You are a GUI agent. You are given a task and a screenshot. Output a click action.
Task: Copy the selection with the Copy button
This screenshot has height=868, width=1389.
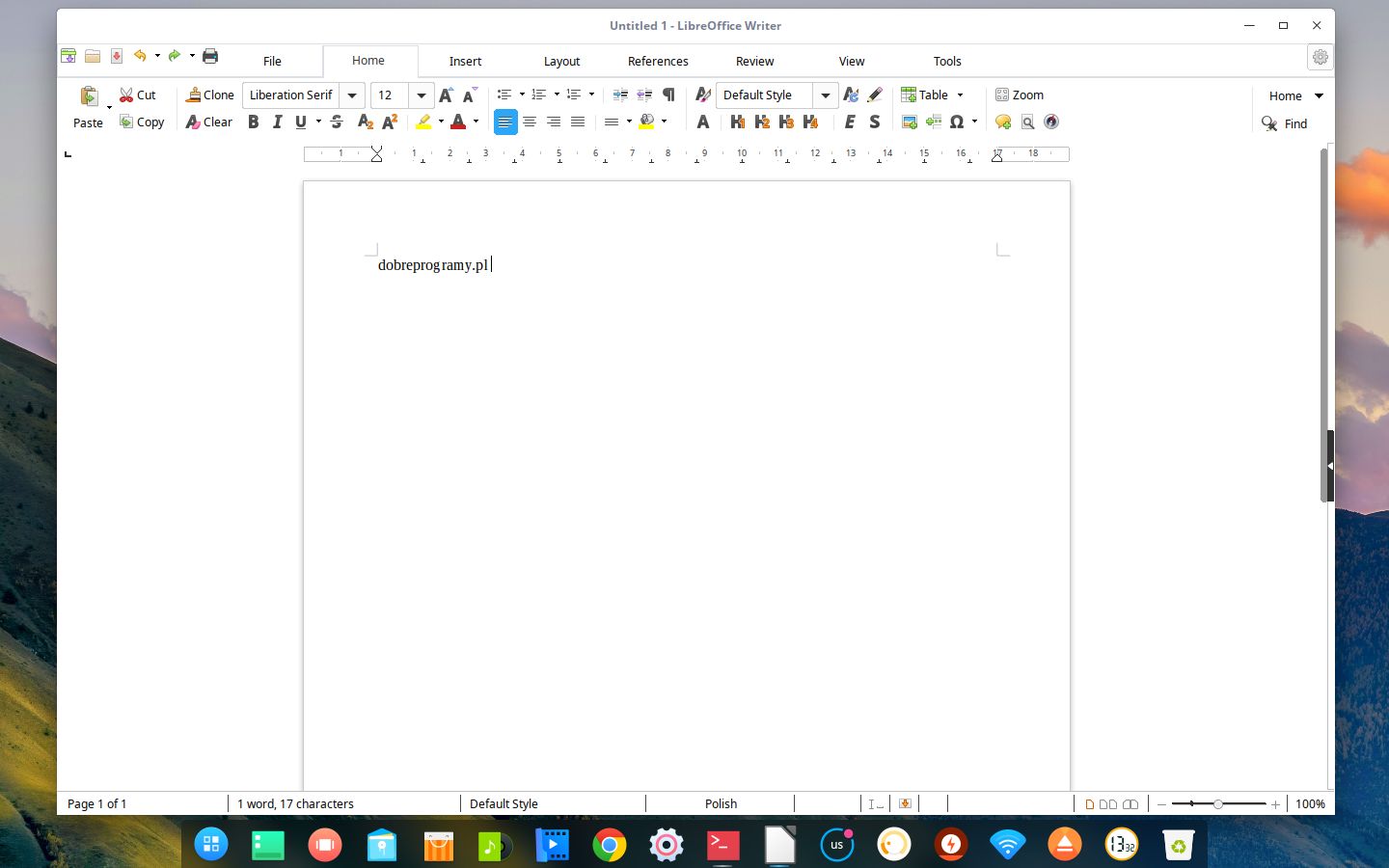(x=142, y=122)
